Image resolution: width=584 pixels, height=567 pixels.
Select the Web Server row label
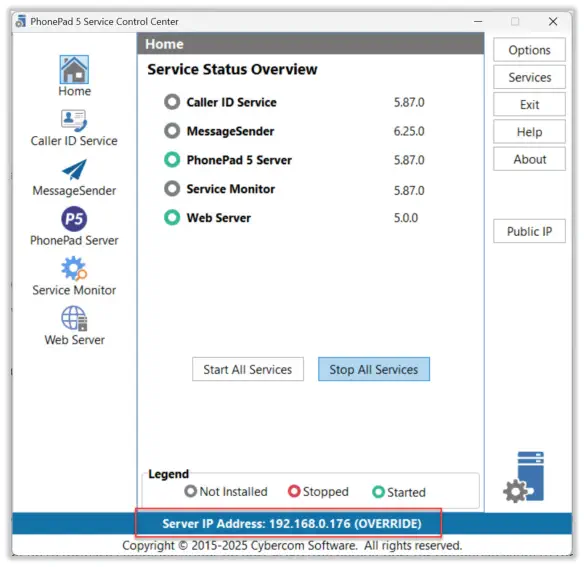coord(219,218)
